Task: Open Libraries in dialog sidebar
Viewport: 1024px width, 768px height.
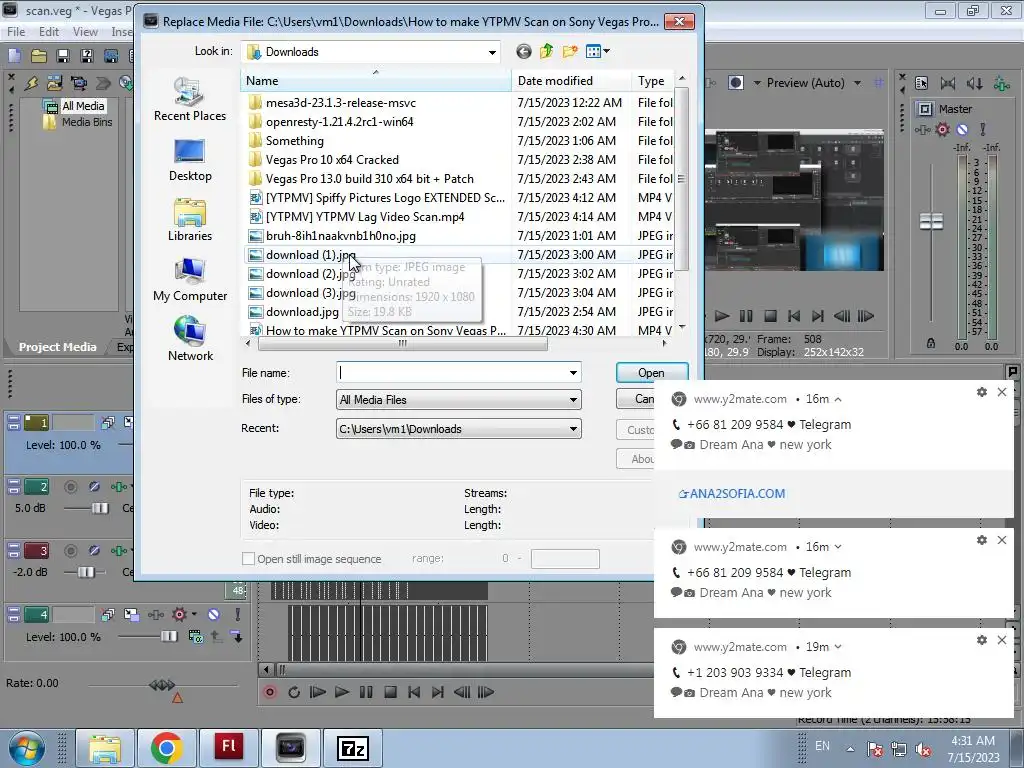Action: (190, 221)
